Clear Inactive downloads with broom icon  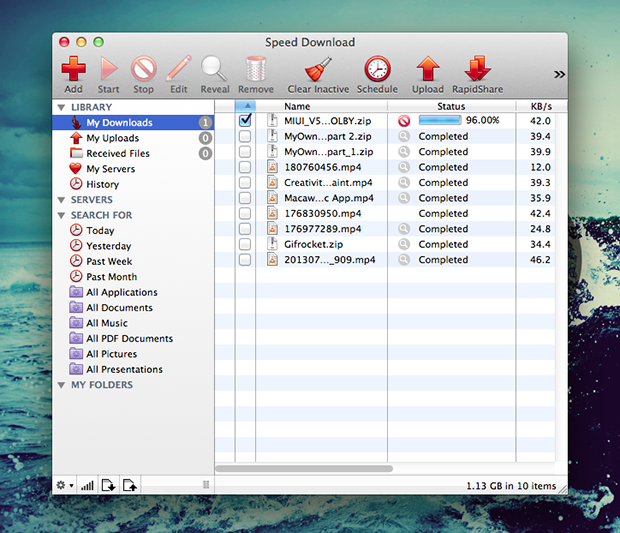tap(318, 69)
